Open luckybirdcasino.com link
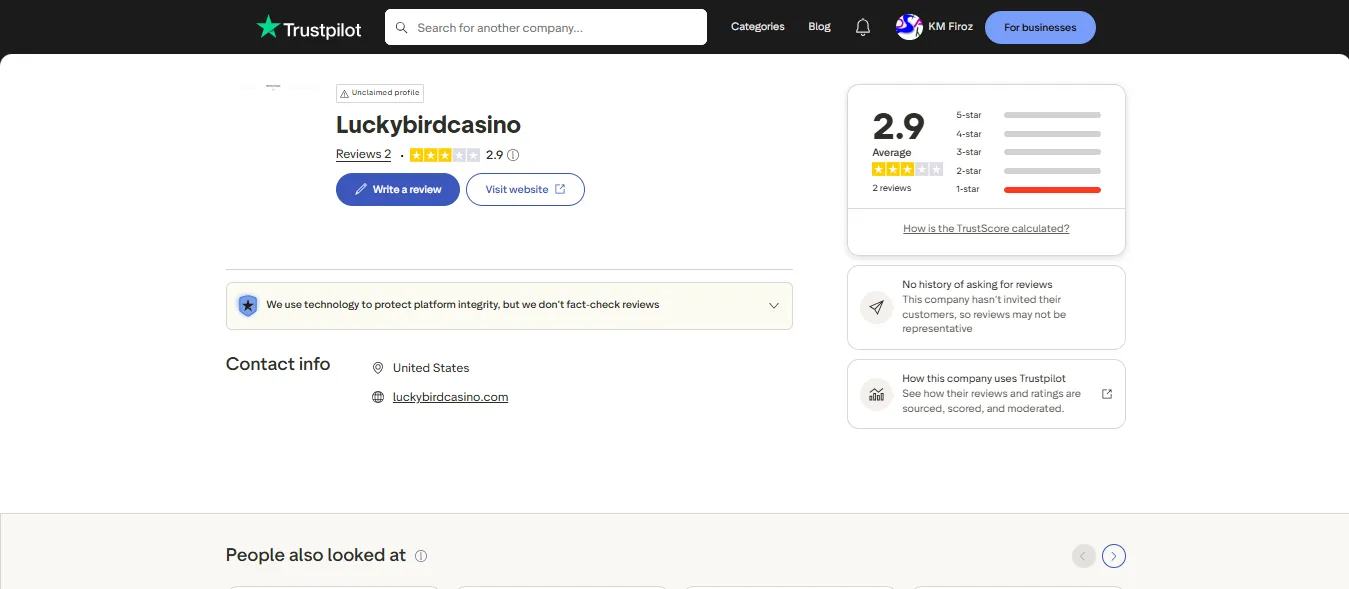The image size is (1349, 589). click(x=450, y=397)
